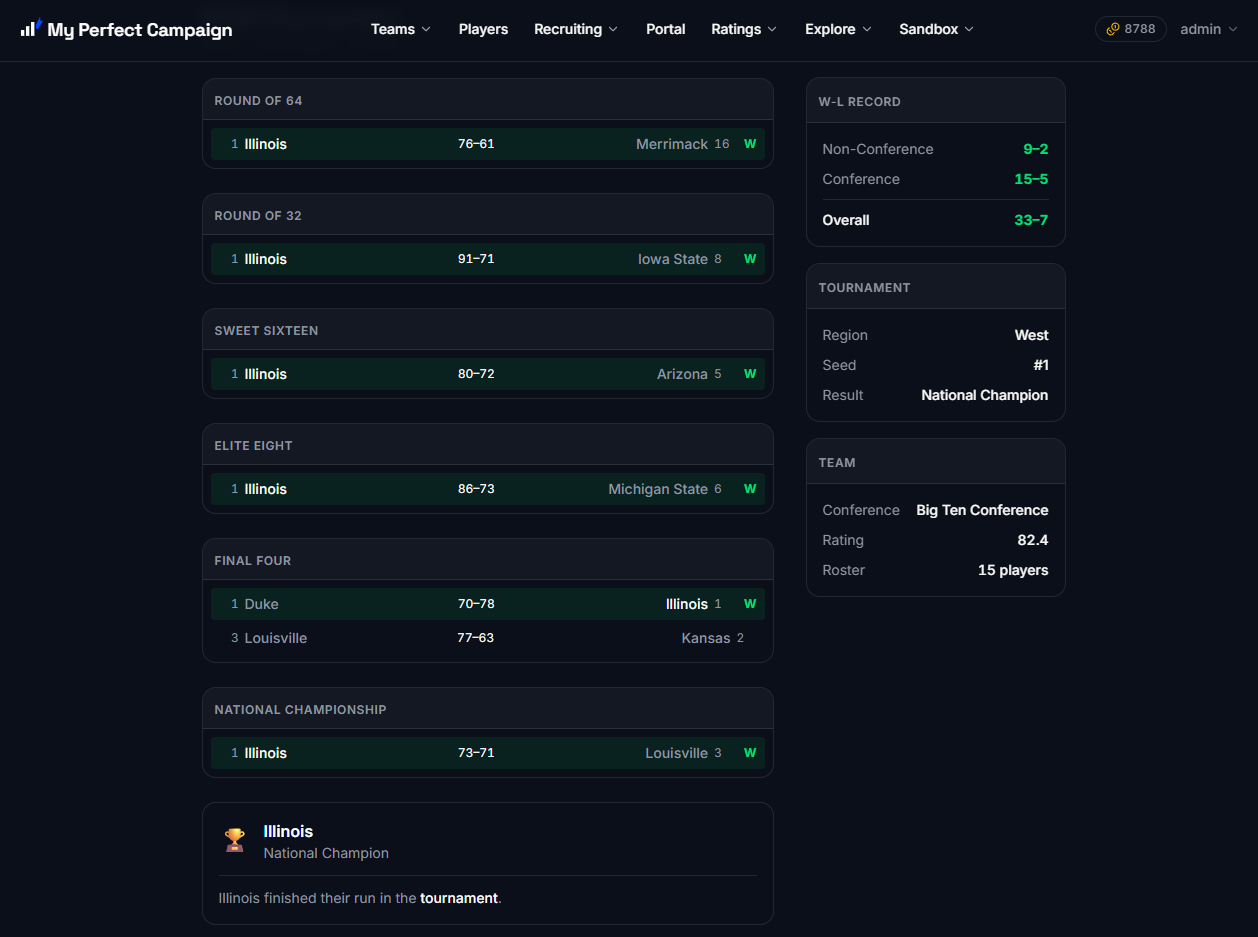
Task: Open Duke in the Final Four
Action: (262, 604)
